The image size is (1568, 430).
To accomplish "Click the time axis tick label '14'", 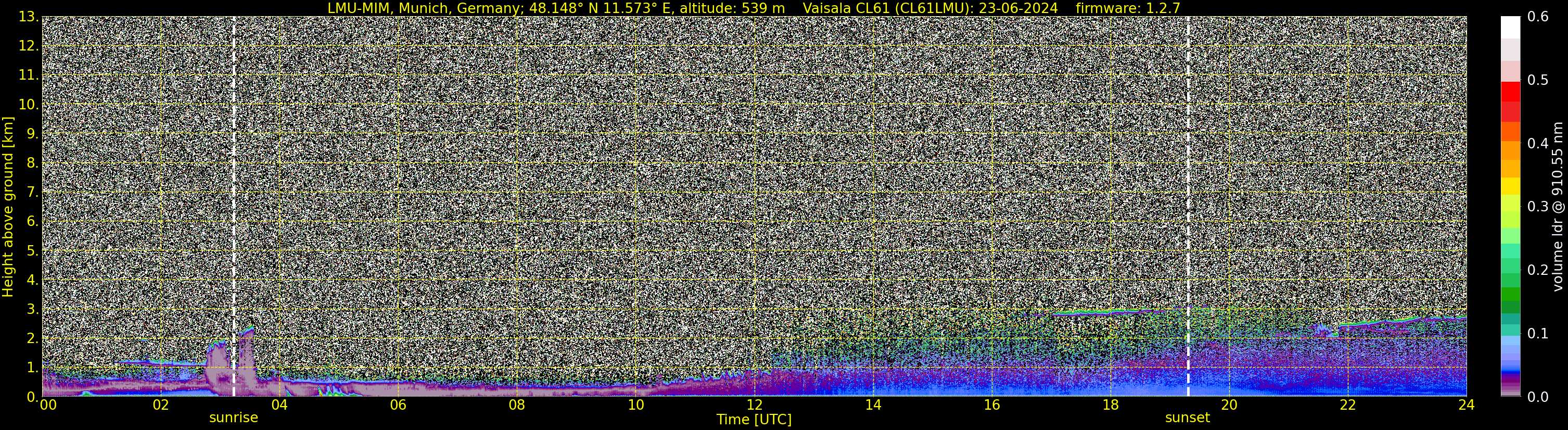I will coord(873,404).
